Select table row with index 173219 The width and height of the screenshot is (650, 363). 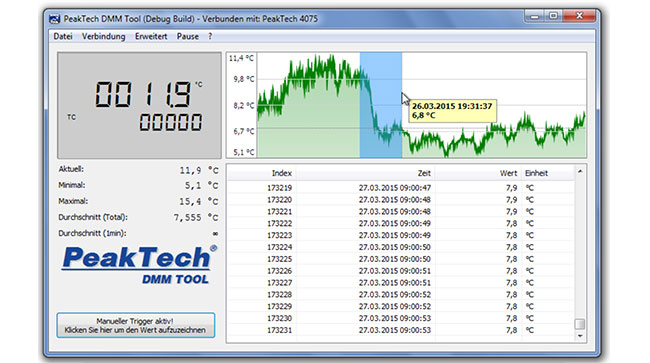point(401,188)
